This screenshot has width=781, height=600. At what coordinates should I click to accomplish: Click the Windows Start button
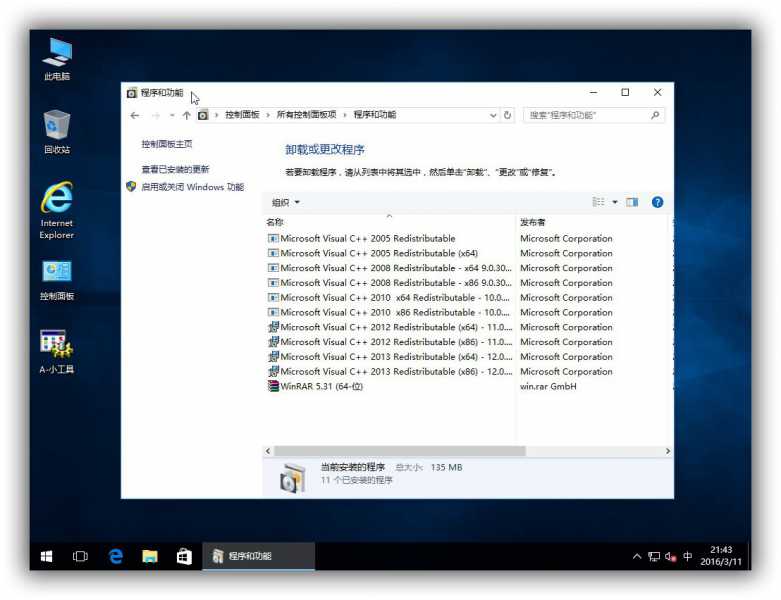pos(46,556)
